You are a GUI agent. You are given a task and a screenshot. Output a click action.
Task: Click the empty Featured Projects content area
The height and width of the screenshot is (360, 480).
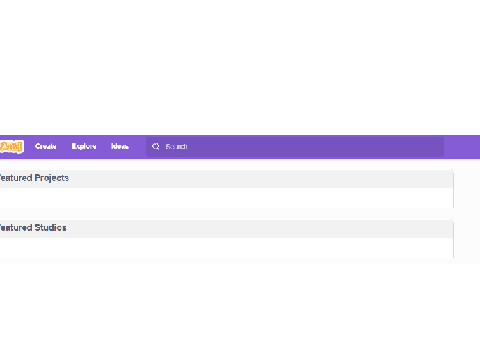point(226,198)
